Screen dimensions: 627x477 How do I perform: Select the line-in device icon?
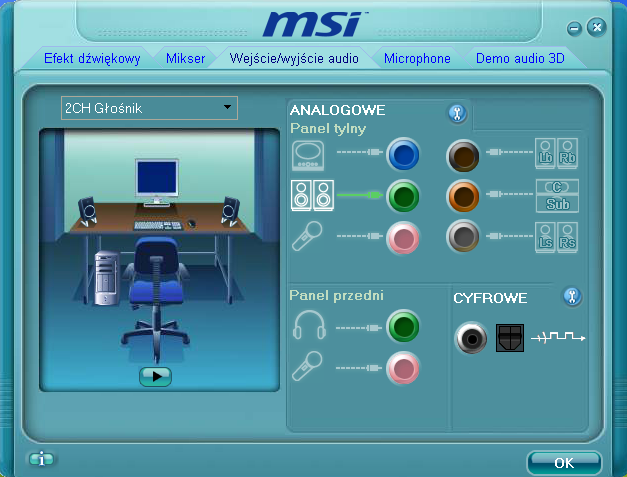coord(308,156)
